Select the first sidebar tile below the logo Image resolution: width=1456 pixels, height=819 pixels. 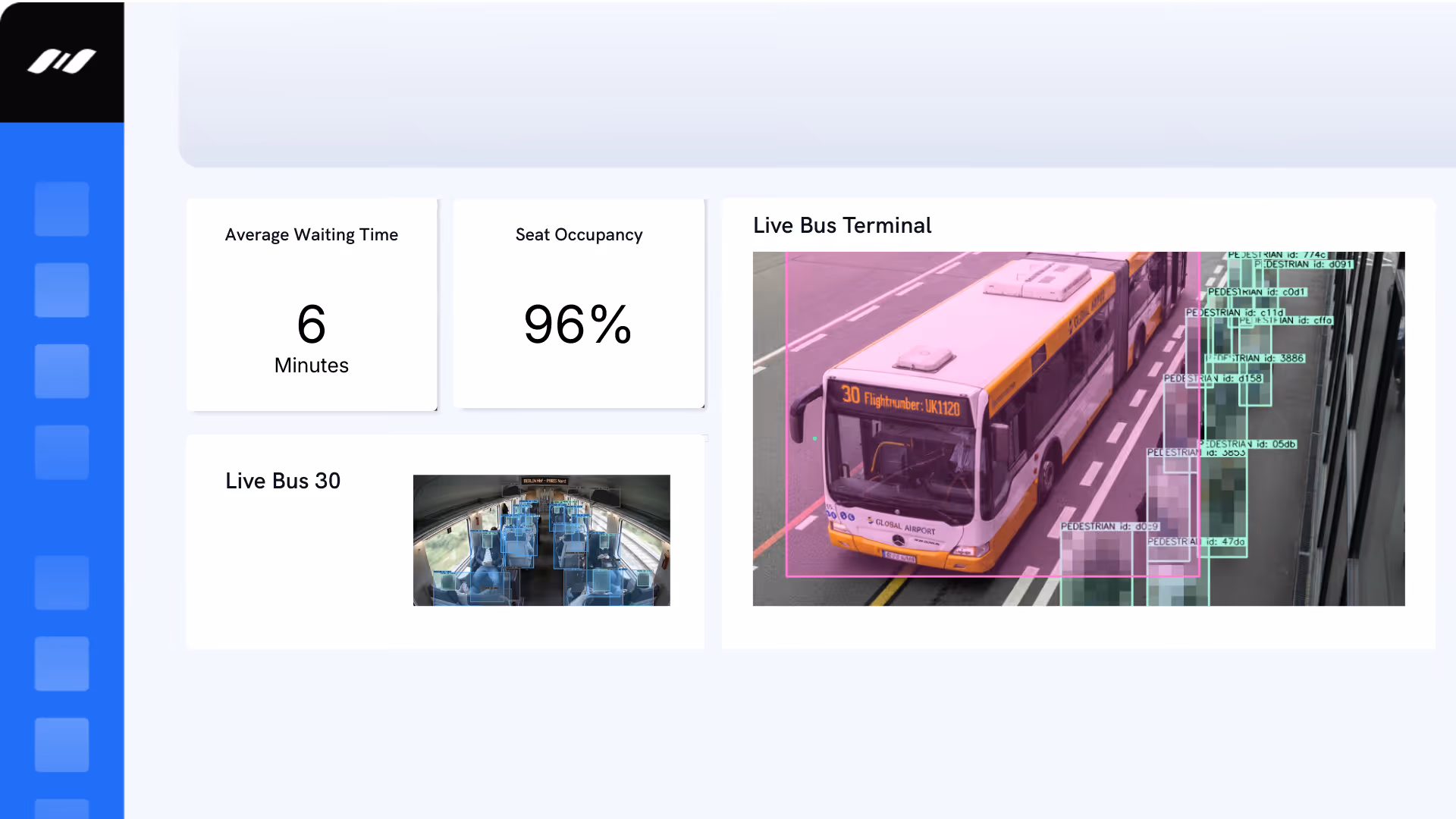pos(62,209)
